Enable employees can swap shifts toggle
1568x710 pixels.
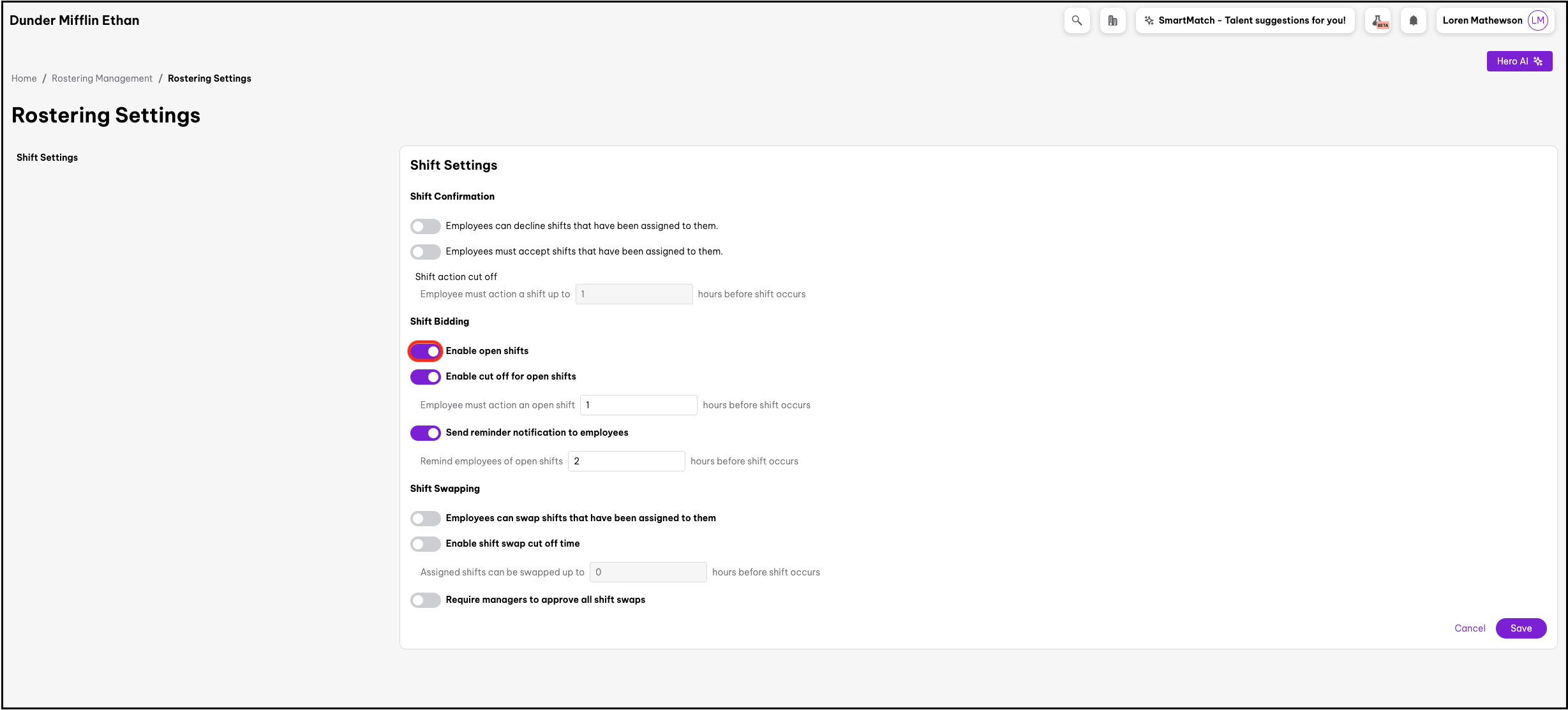pos(425,519)
